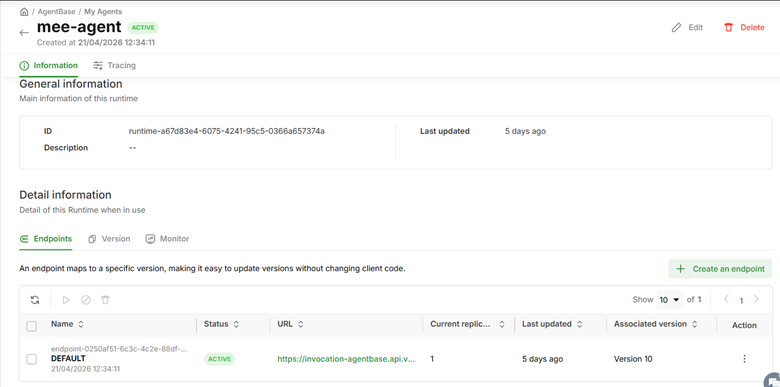Select the Information tab
Viewport: 780px width, 387px height.
coord(49,65)
